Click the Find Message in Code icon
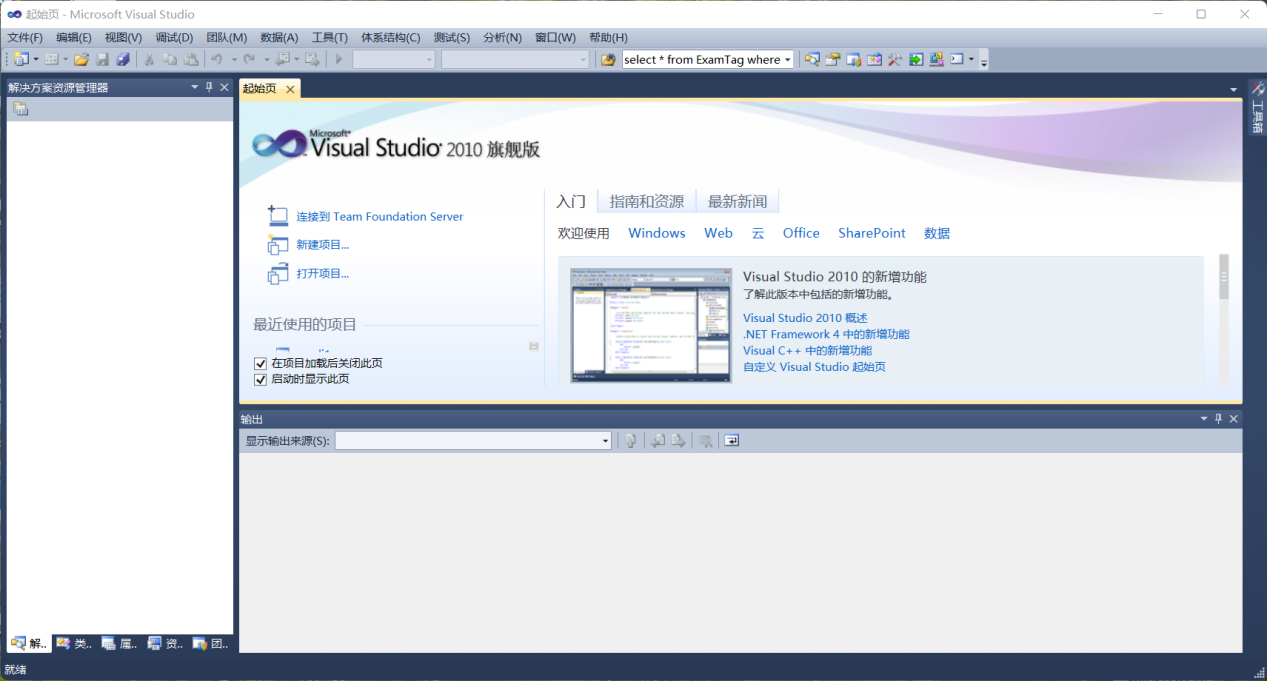Image resolution: width=1267 pixels, height=681 pixels. (630, 440)
